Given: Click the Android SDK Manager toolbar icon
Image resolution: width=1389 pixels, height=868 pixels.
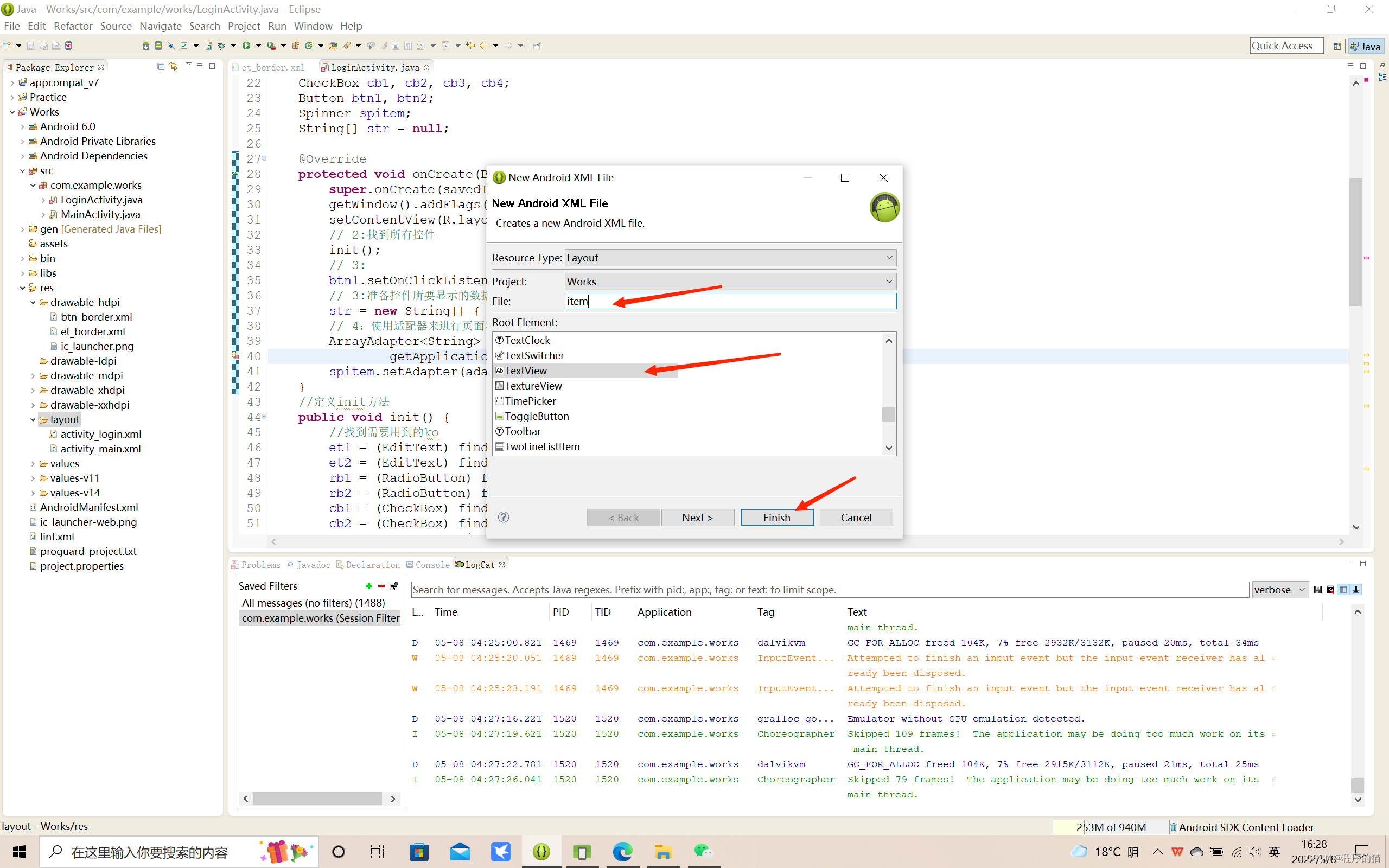Looking at the screenshot, I should pyautogui.click(x=146, y=46).
